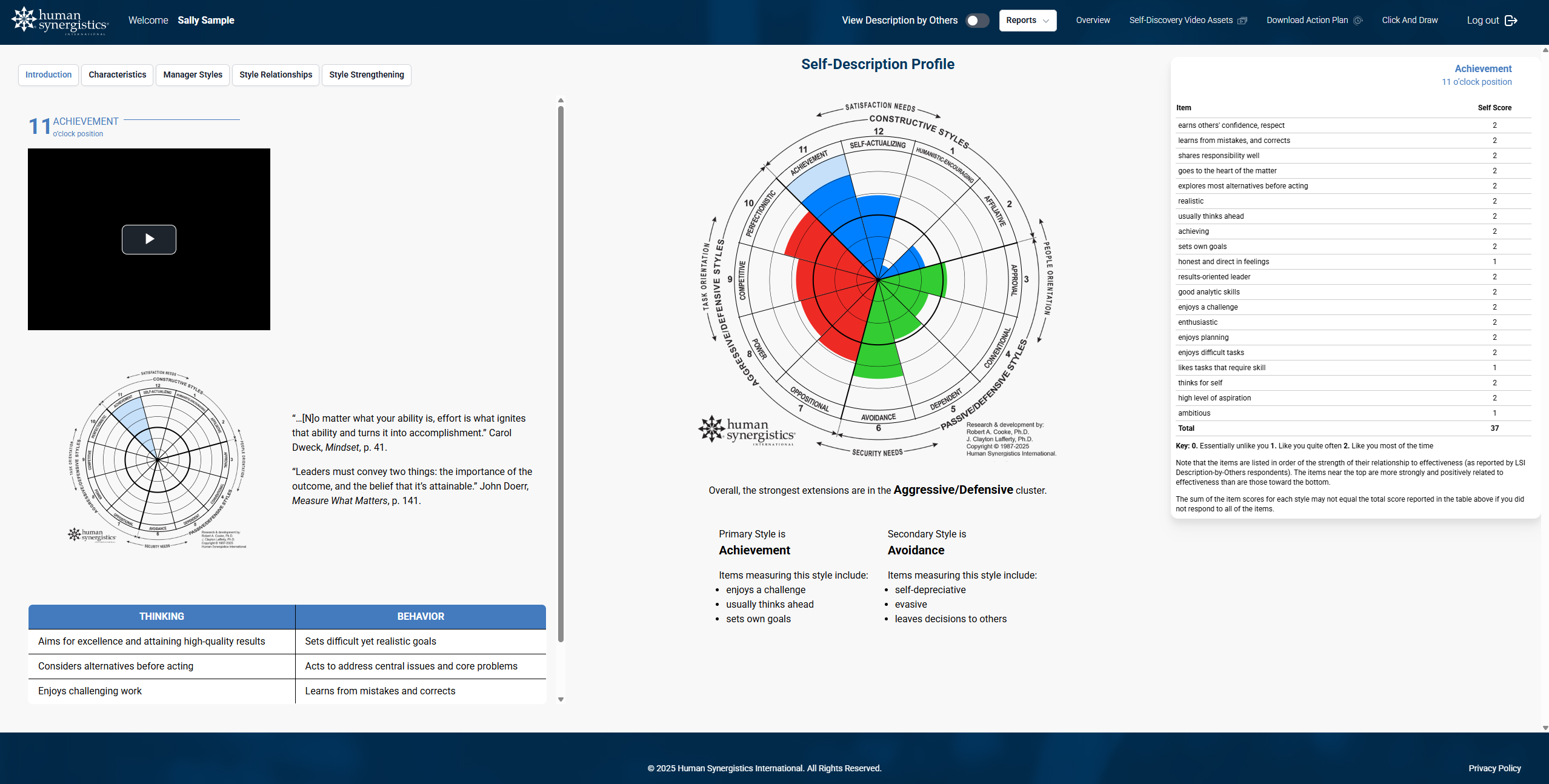Open Click And Draw
Screen dimensions: 1549x784
pos(1410,20)
